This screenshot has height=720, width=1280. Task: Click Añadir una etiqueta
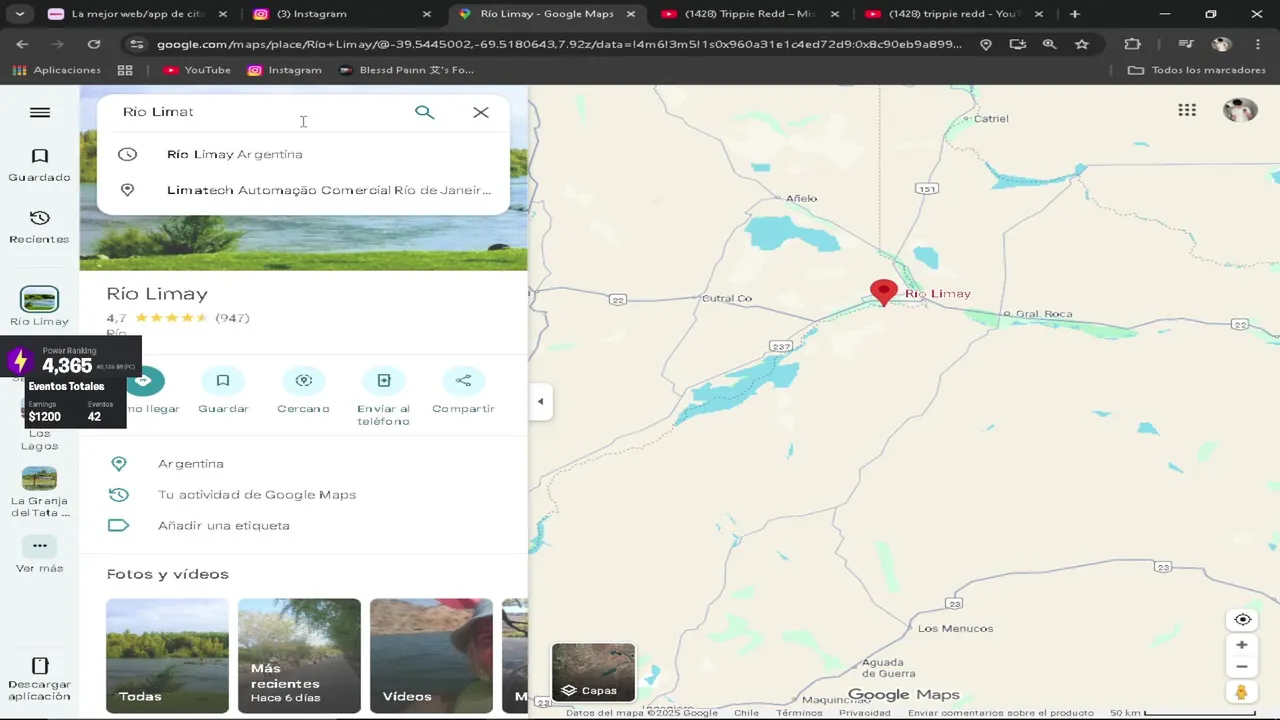coord(303,526)
